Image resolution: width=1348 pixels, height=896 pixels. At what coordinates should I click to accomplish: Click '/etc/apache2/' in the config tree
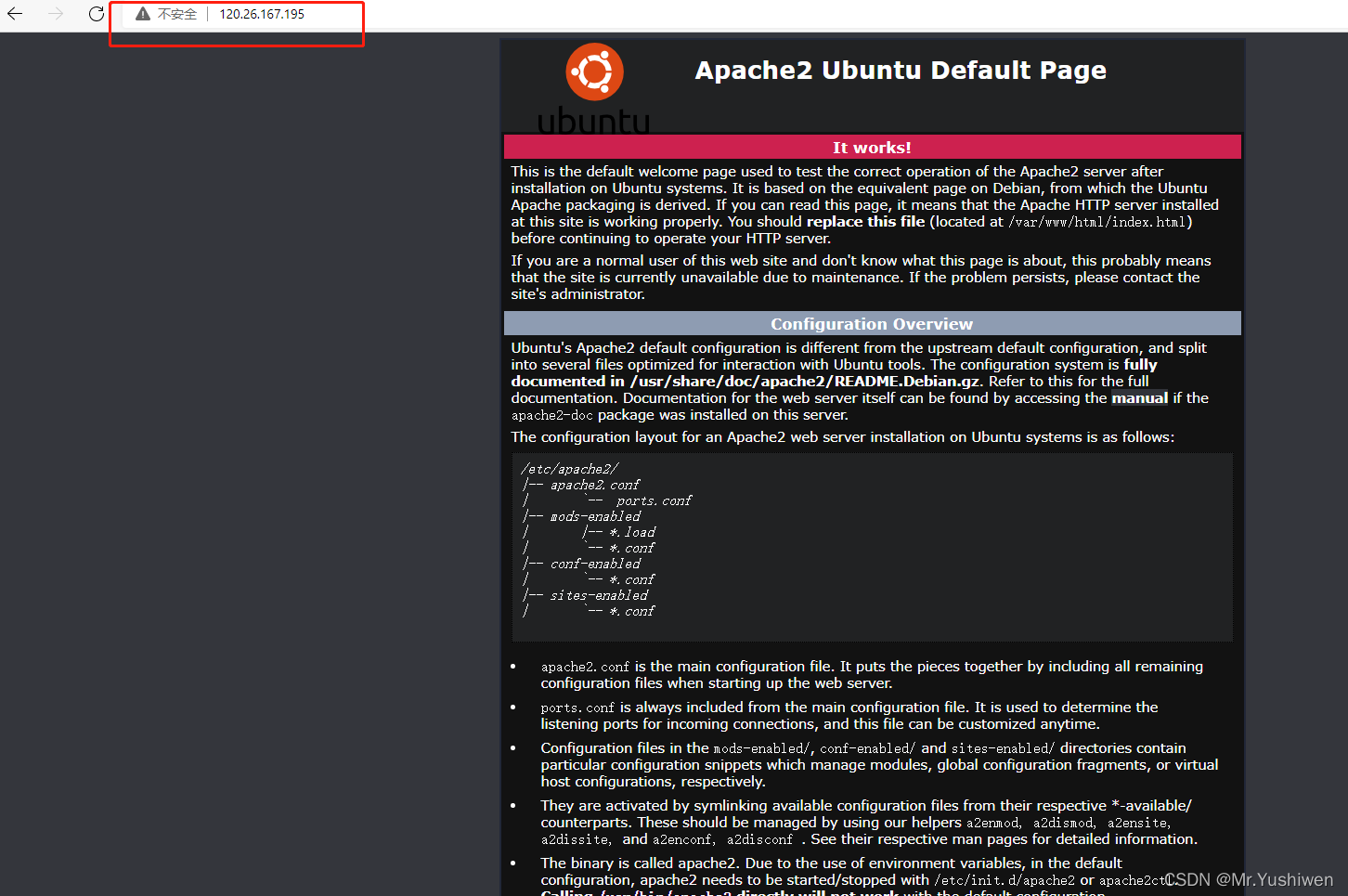click(x=569, y=469)
